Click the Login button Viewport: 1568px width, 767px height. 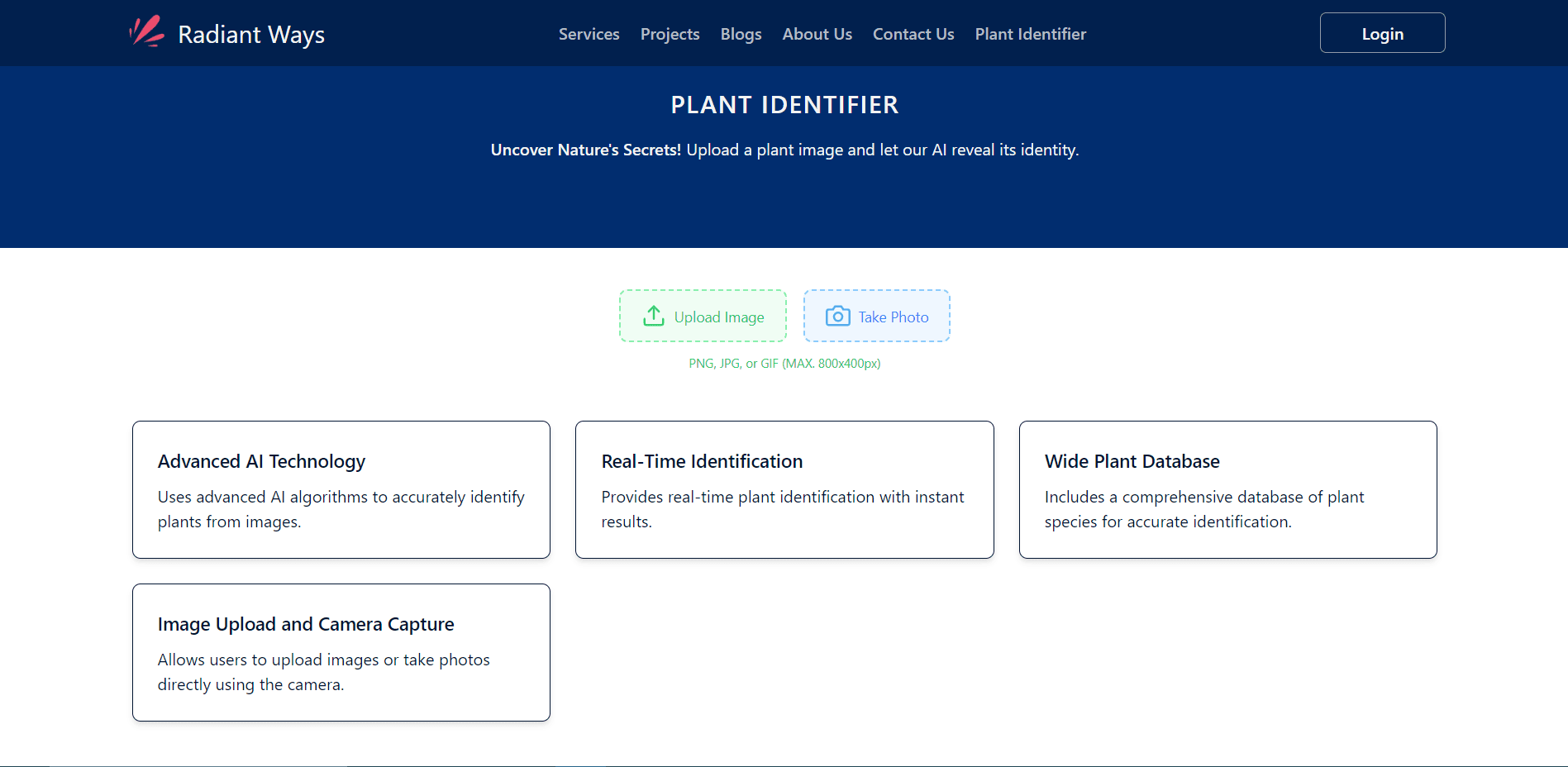1381,33
